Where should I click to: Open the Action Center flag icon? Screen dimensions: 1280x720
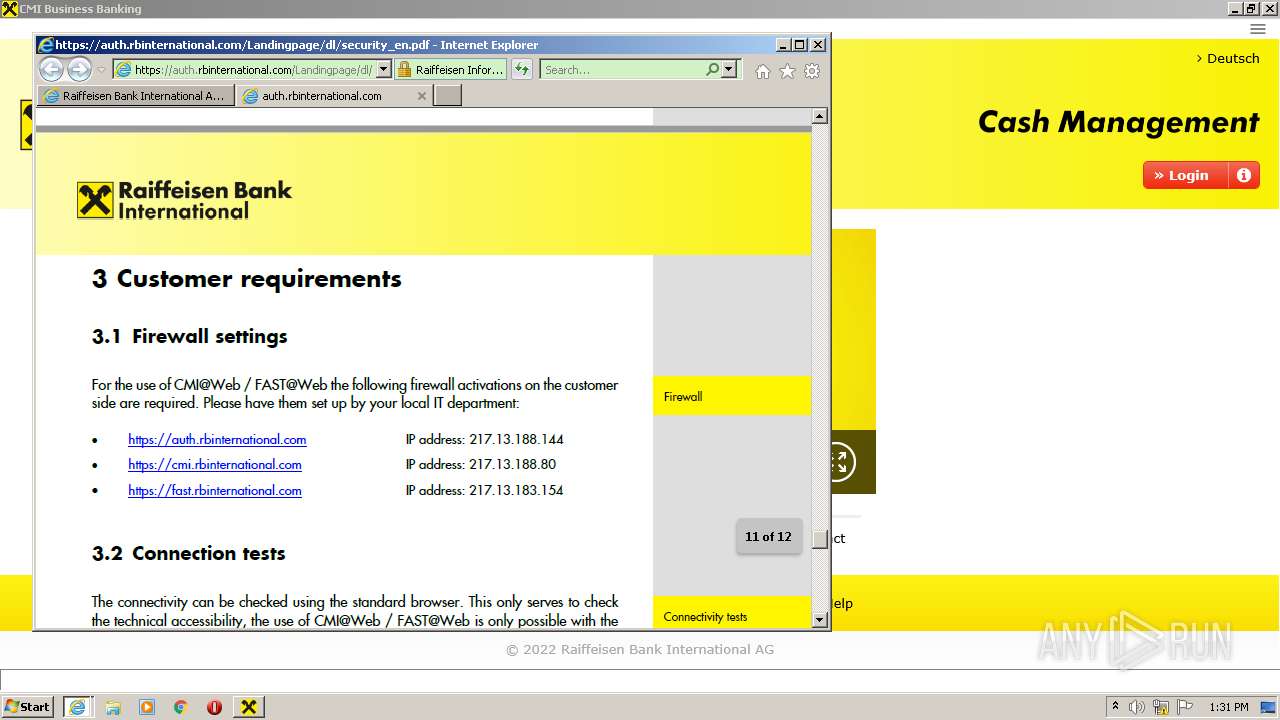(1185, 707)
